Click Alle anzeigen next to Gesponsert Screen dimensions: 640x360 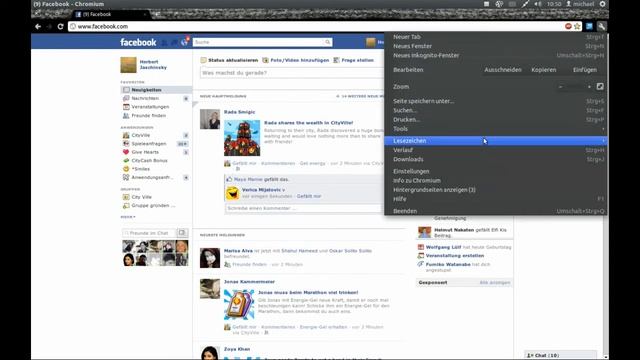click(x=495, y=282)
